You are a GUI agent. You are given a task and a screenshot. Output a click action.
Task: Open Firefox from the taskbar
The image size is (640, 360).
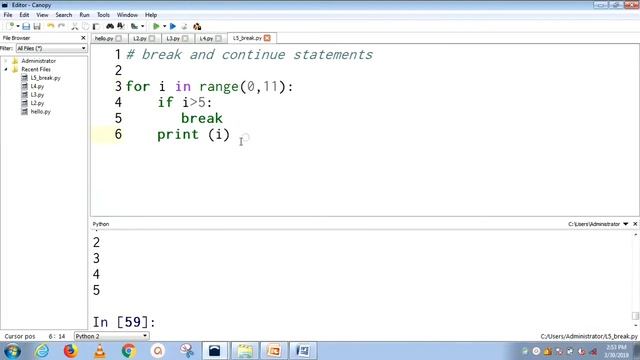(x=71, y=351)
